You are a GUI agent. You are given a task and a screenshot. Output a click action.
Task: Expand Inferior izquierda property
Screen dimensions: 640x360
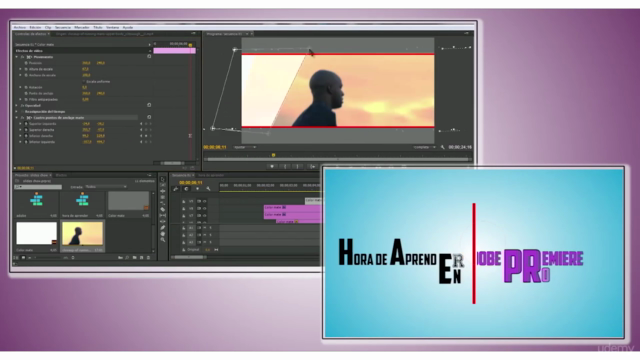pos(20,142)
